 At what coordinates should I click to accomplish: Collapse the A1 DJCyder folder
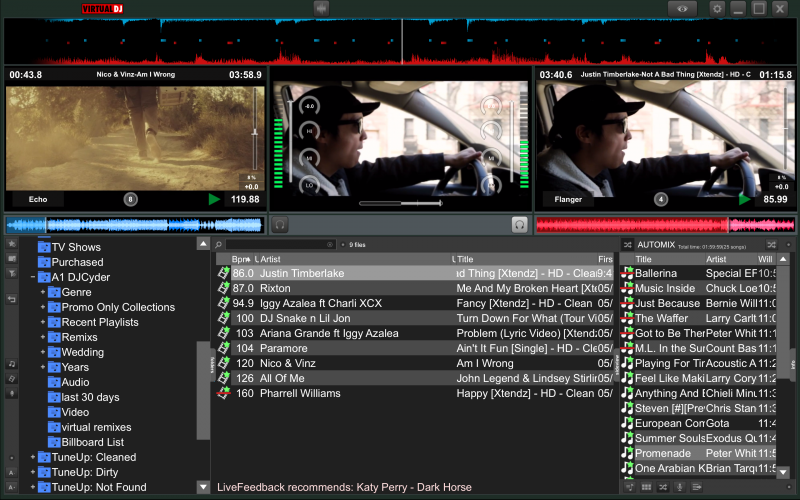pos(33,277)
